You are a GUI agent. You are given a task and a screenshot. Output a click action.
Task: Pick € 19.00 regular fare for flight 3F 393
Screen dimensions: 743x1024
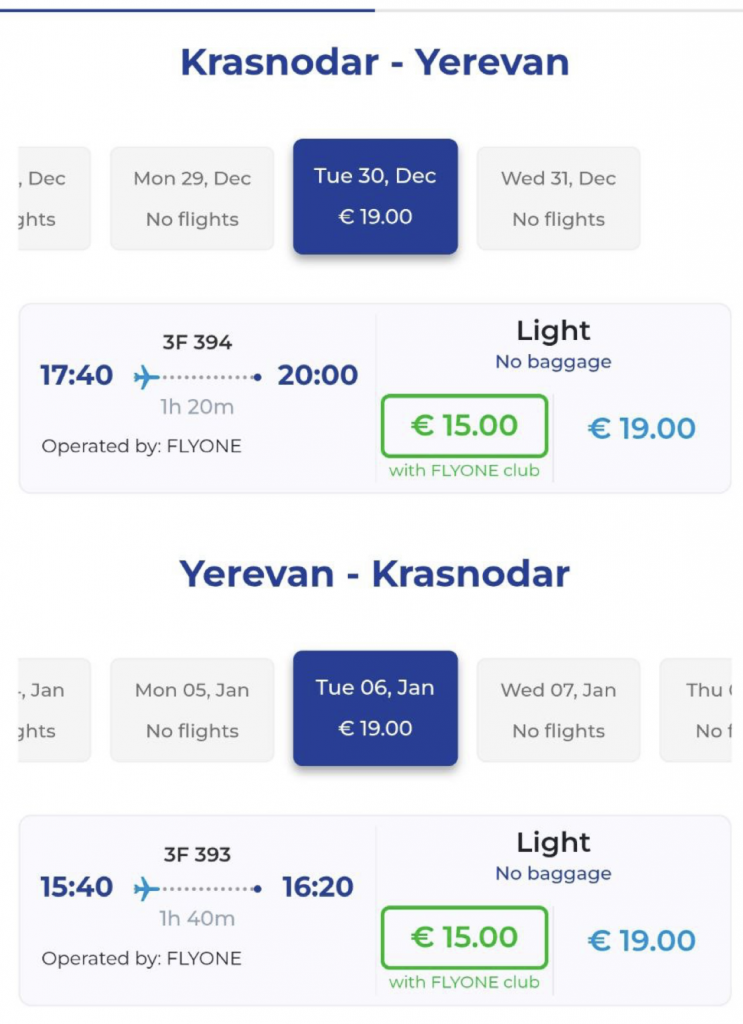(641, 941)
